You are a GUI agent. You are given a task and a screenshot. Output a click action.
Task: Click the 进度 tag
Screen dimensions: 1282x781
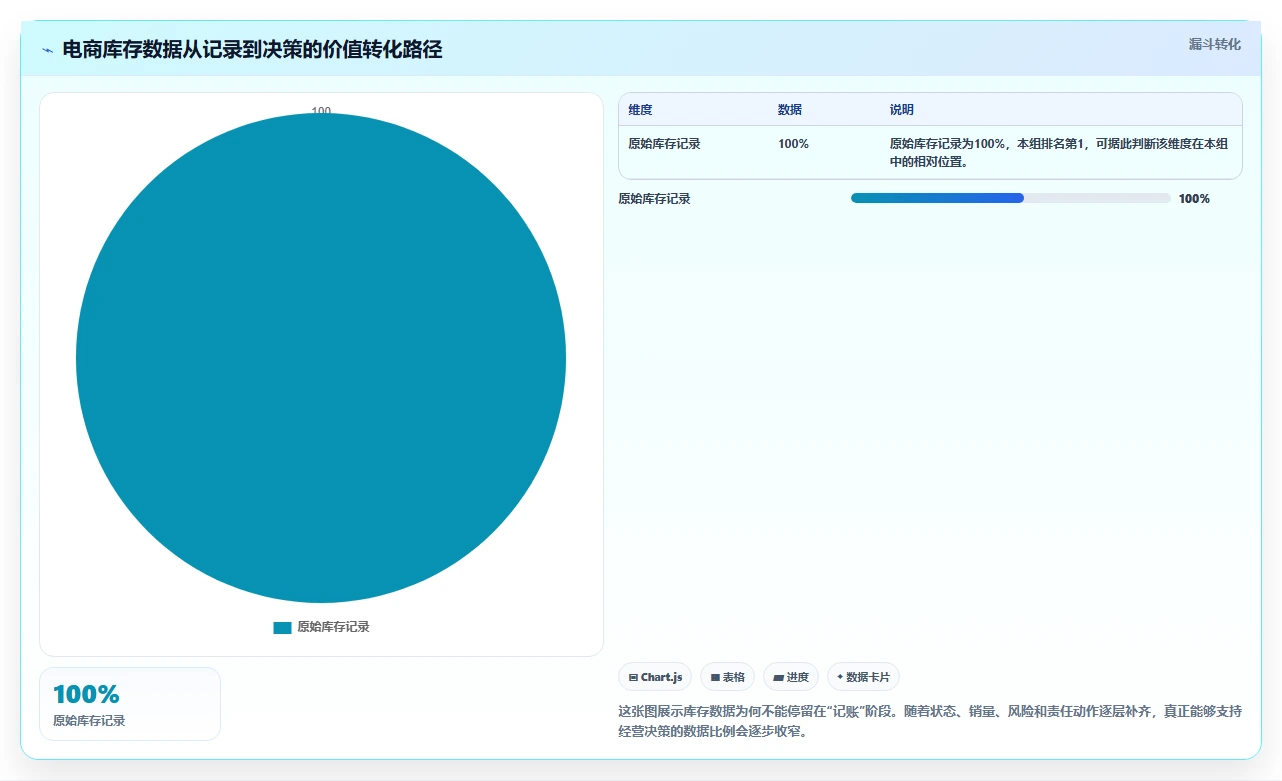791,677
